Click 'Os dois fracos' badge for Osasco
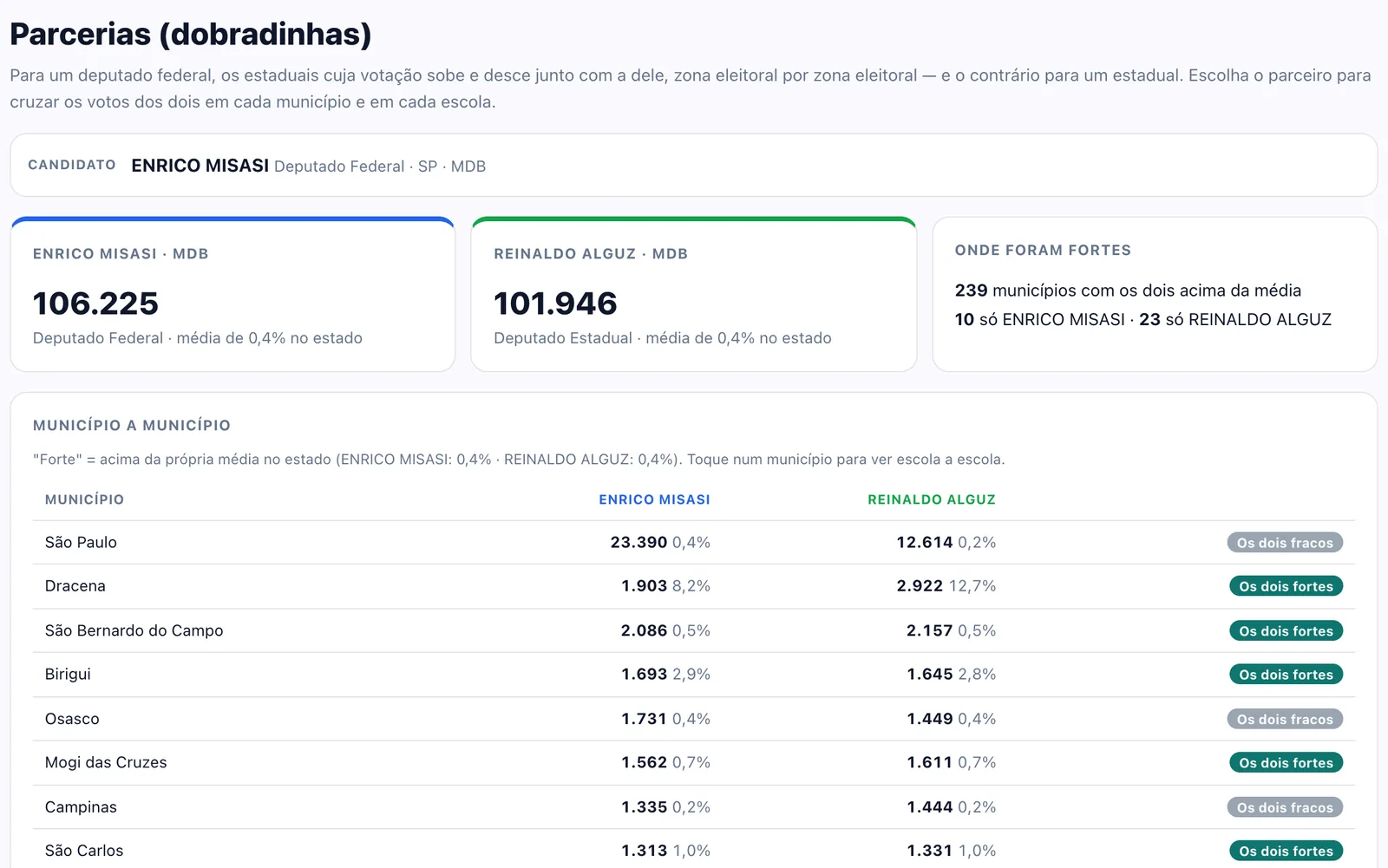The image size is (1388, 868). 1285,719
